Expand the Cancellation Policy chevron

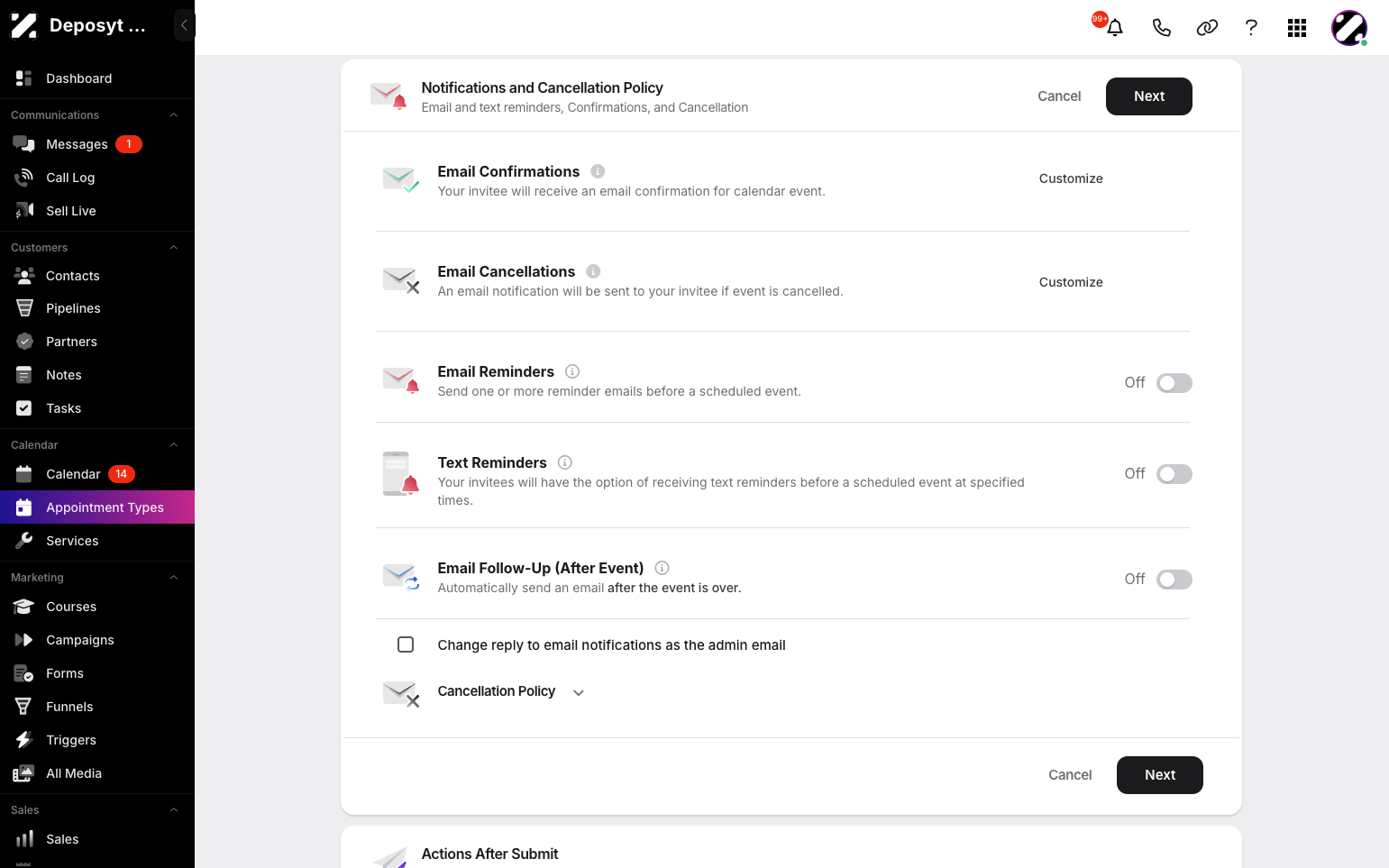[579, 692]
